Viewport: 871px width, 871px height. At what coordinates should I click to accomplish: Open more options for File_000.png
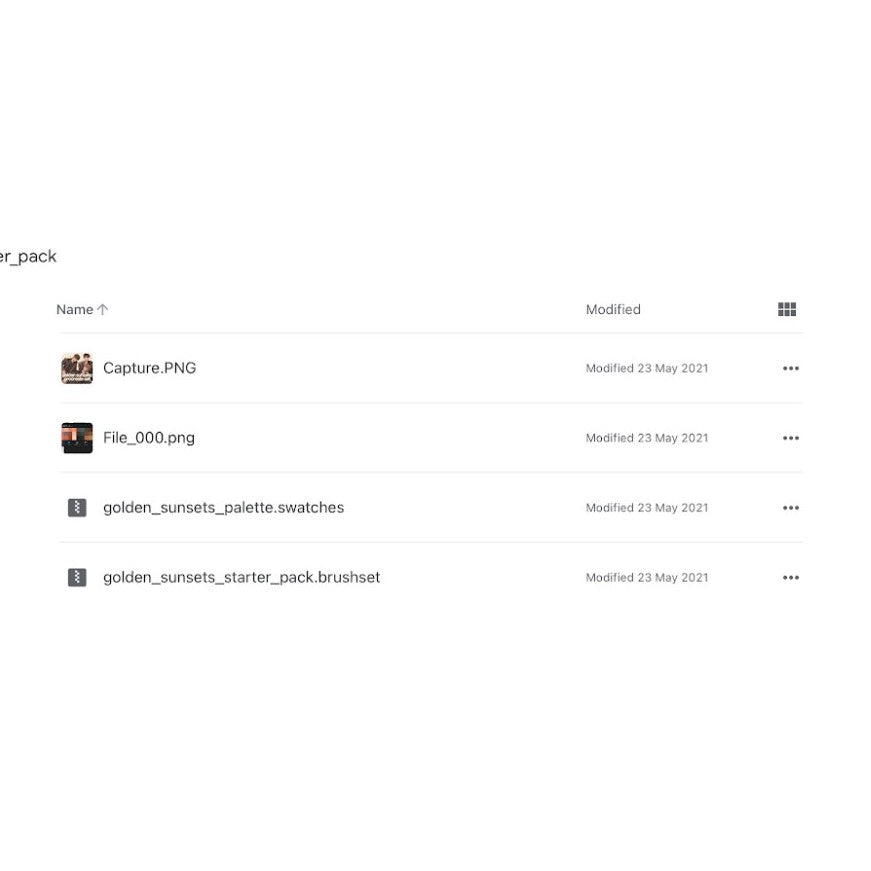[791, 438]
